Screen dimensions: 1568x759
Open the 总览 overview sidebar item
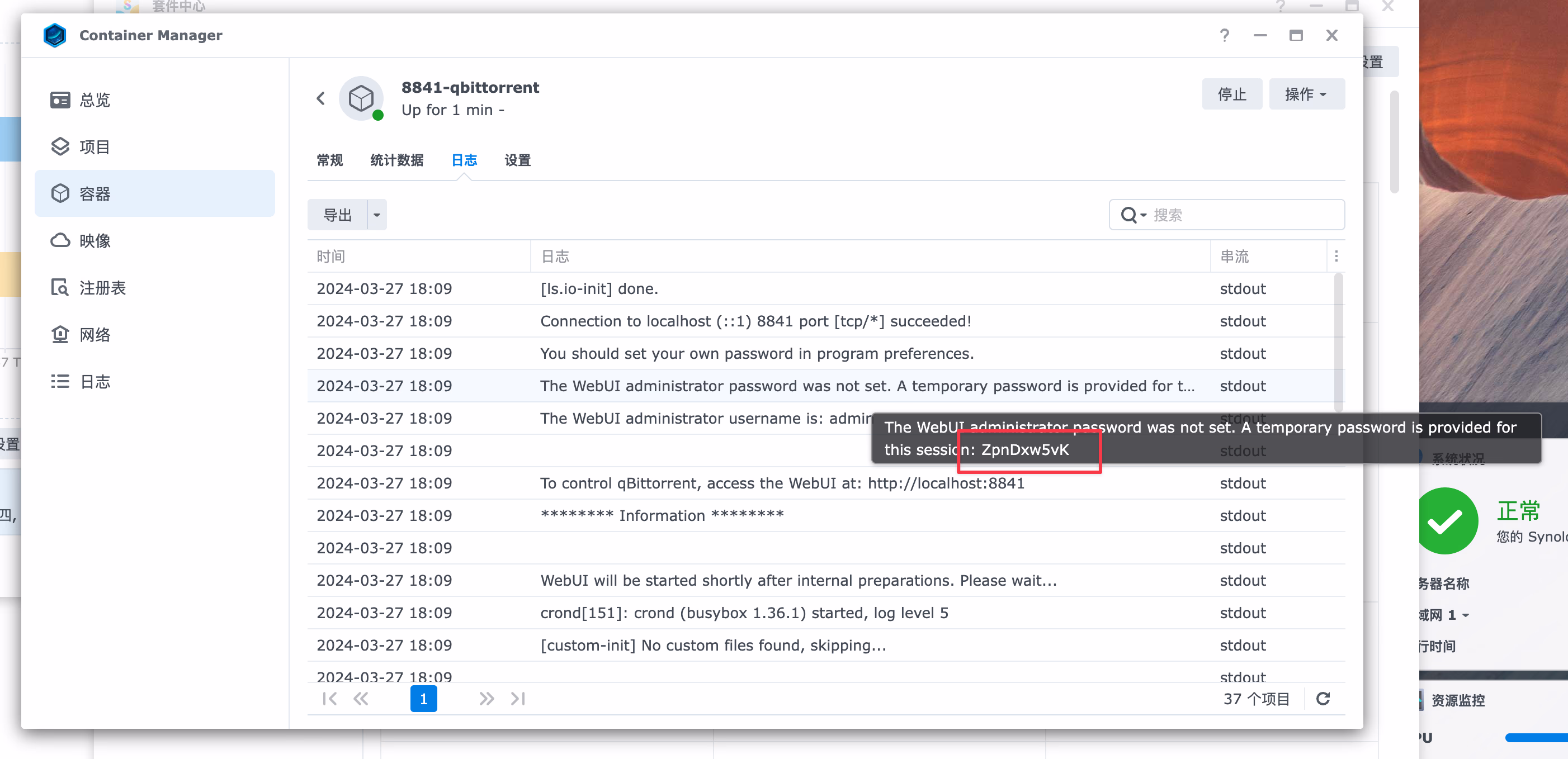[x=95, y=99]
